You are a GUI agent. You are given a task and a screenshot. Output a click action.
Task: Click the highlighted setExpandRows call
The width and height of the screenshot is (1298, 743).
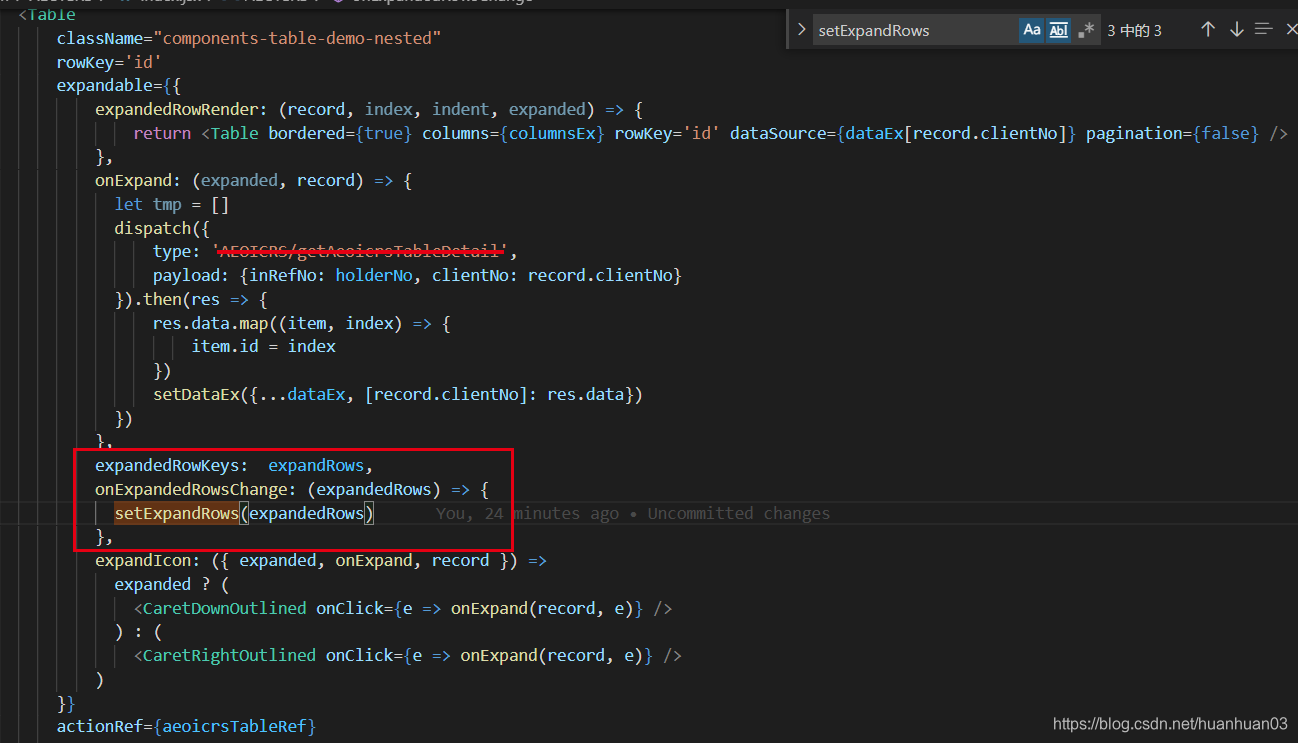point(177,514)
